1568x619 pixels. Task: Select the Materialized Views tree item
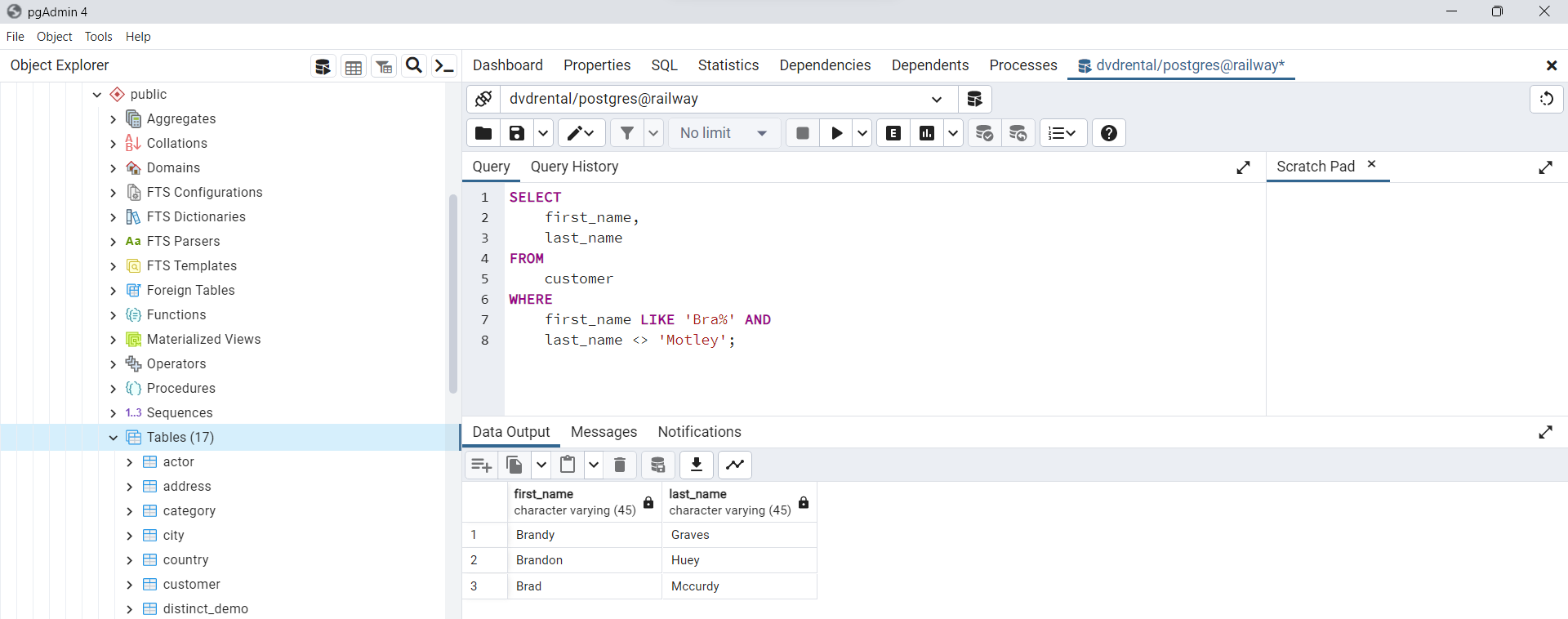(203, 340)
